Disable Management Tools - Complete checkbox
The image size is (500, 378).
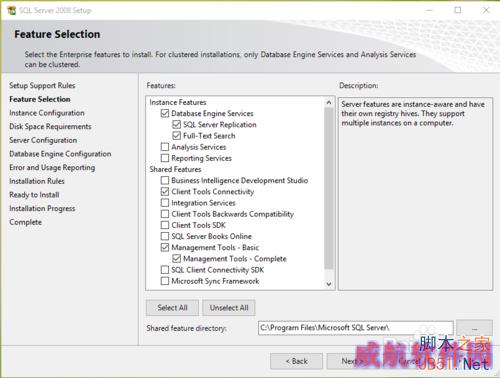(x=176, y=259)
